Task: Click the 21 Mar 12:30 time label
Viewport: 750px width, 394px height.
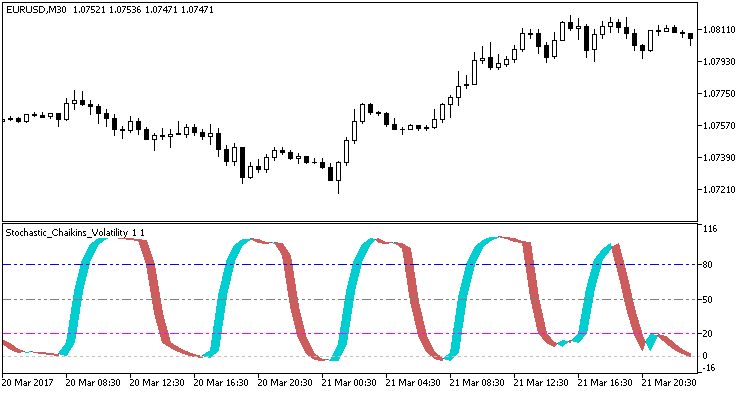Action: [541, 383]
